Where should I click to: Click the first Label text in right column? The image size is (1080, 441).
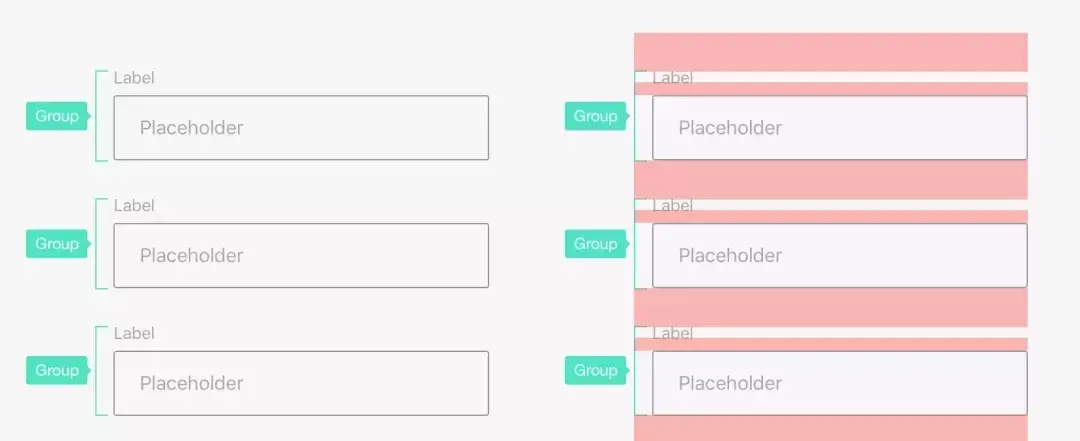pyautogui.click(x=673, y=78)
